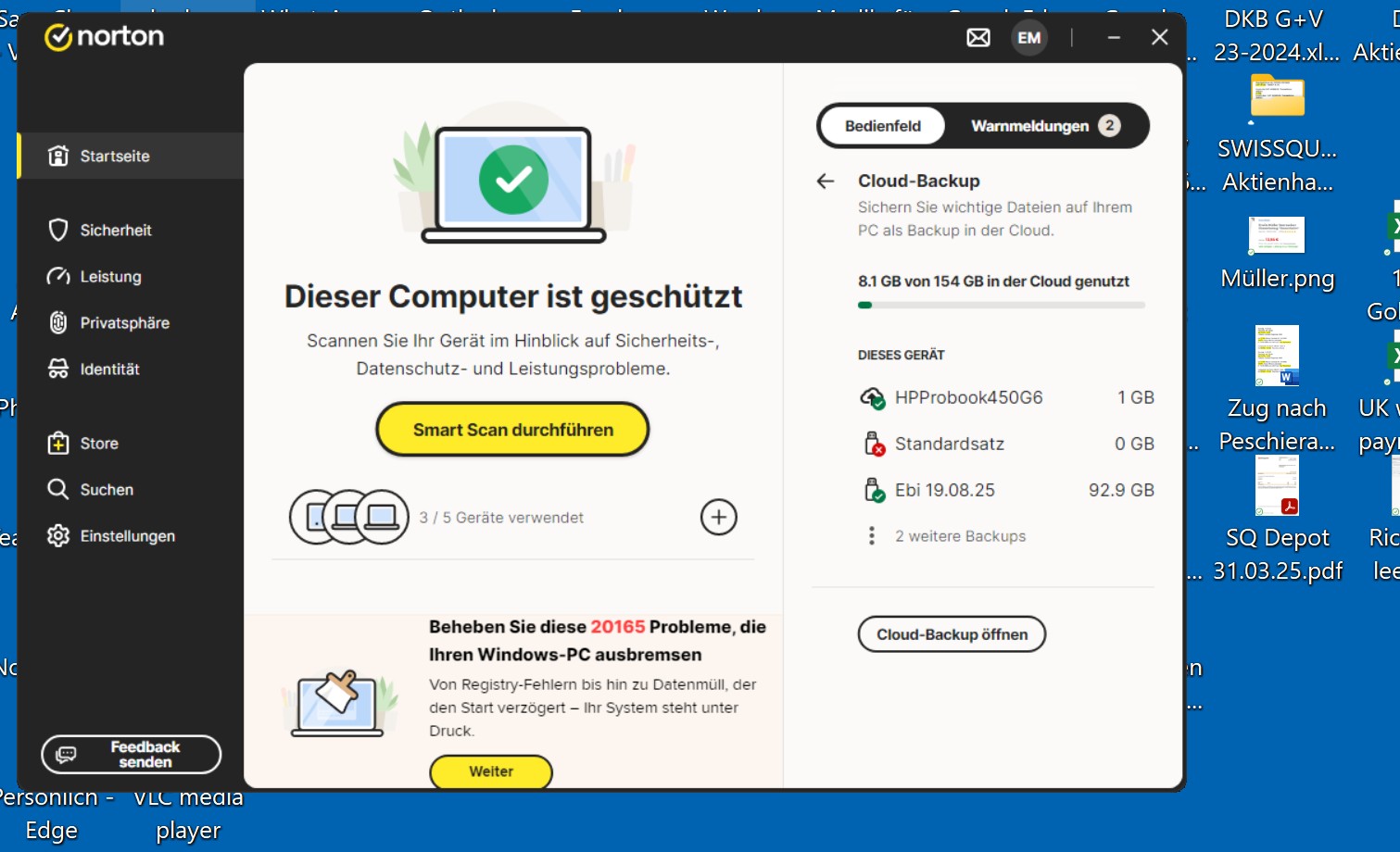Select the Bedienfeld tab
This screenshot has width=1400, height=852.
882,126
